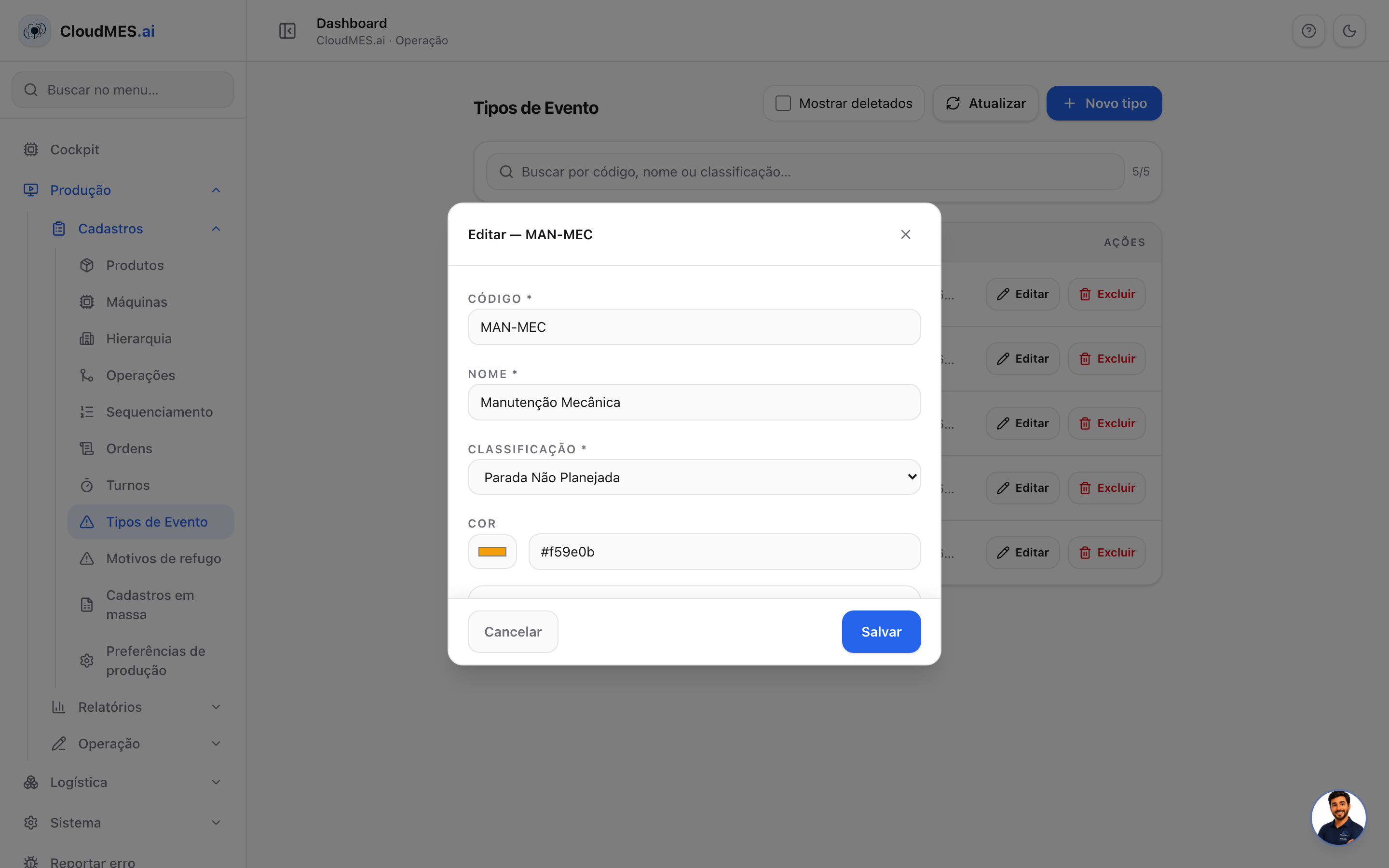The width and height of the screenshot is (1389, 868).
Task: Click the Produtos box icon
Action: [x=87, y=265]
